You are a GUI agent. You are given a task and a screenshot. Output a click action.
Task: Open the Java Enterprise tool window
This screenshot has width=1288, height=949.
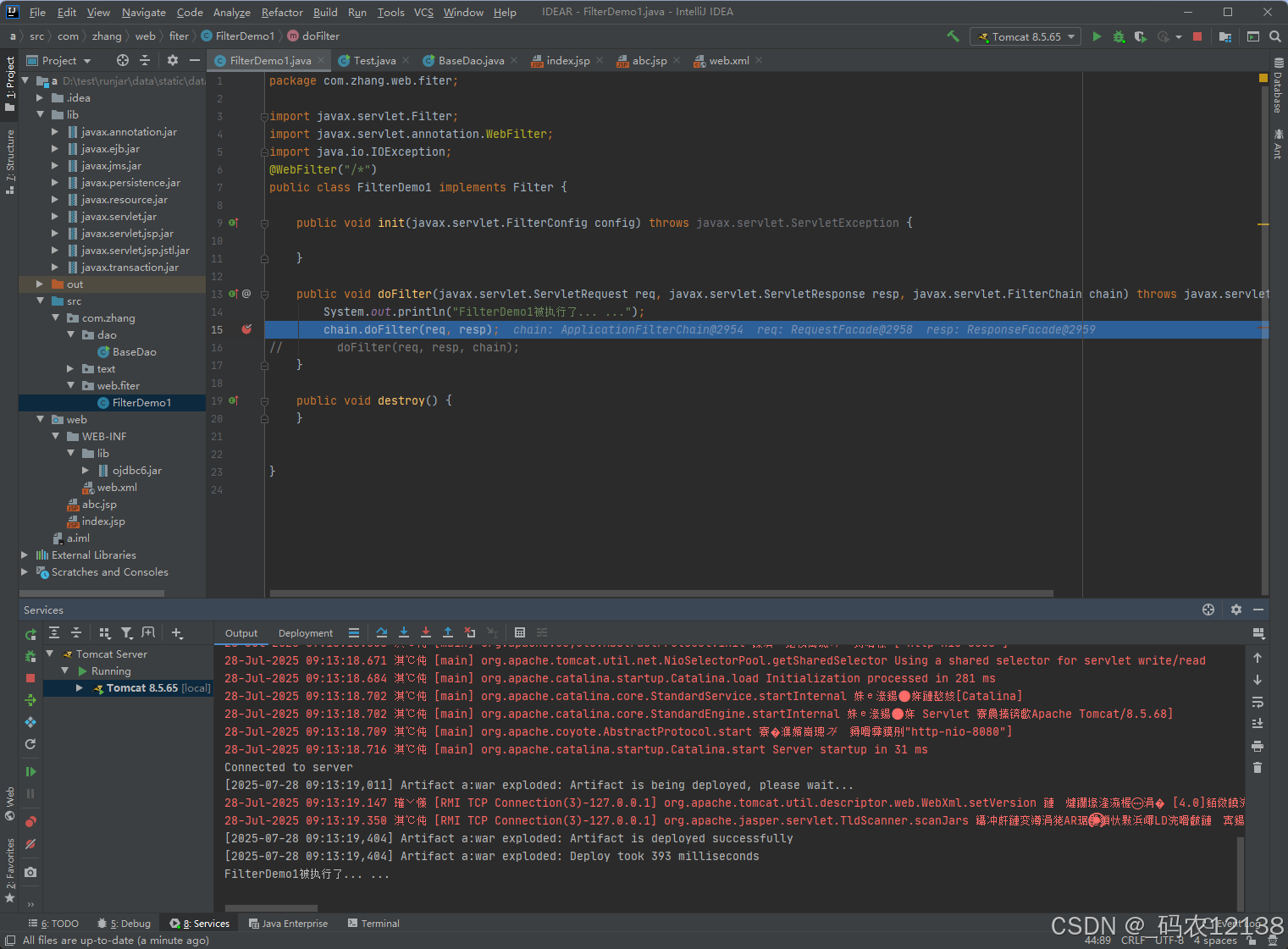(288, 924)
